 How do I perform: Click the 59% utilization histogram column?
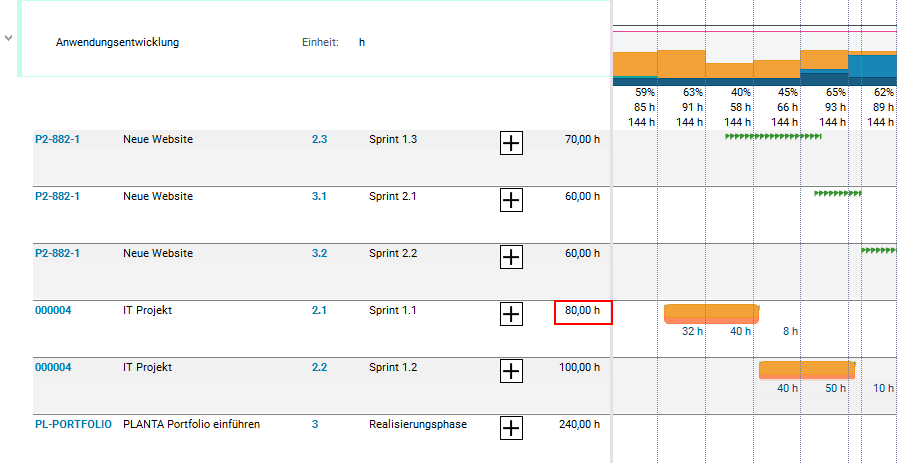[x=634, y=65]
